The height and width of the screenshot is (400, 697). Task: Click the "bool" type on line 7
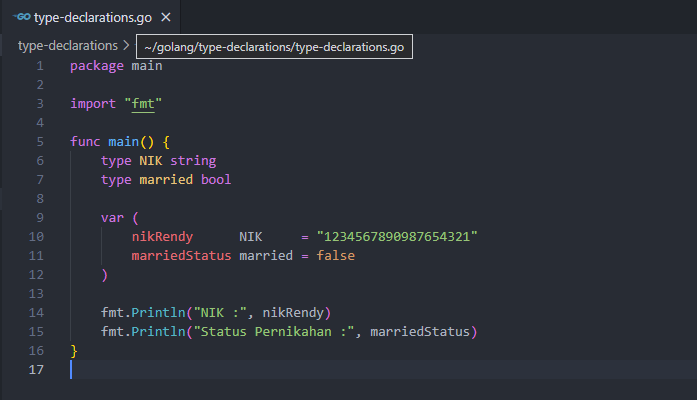pyautogui.click(x=216, y=180)
